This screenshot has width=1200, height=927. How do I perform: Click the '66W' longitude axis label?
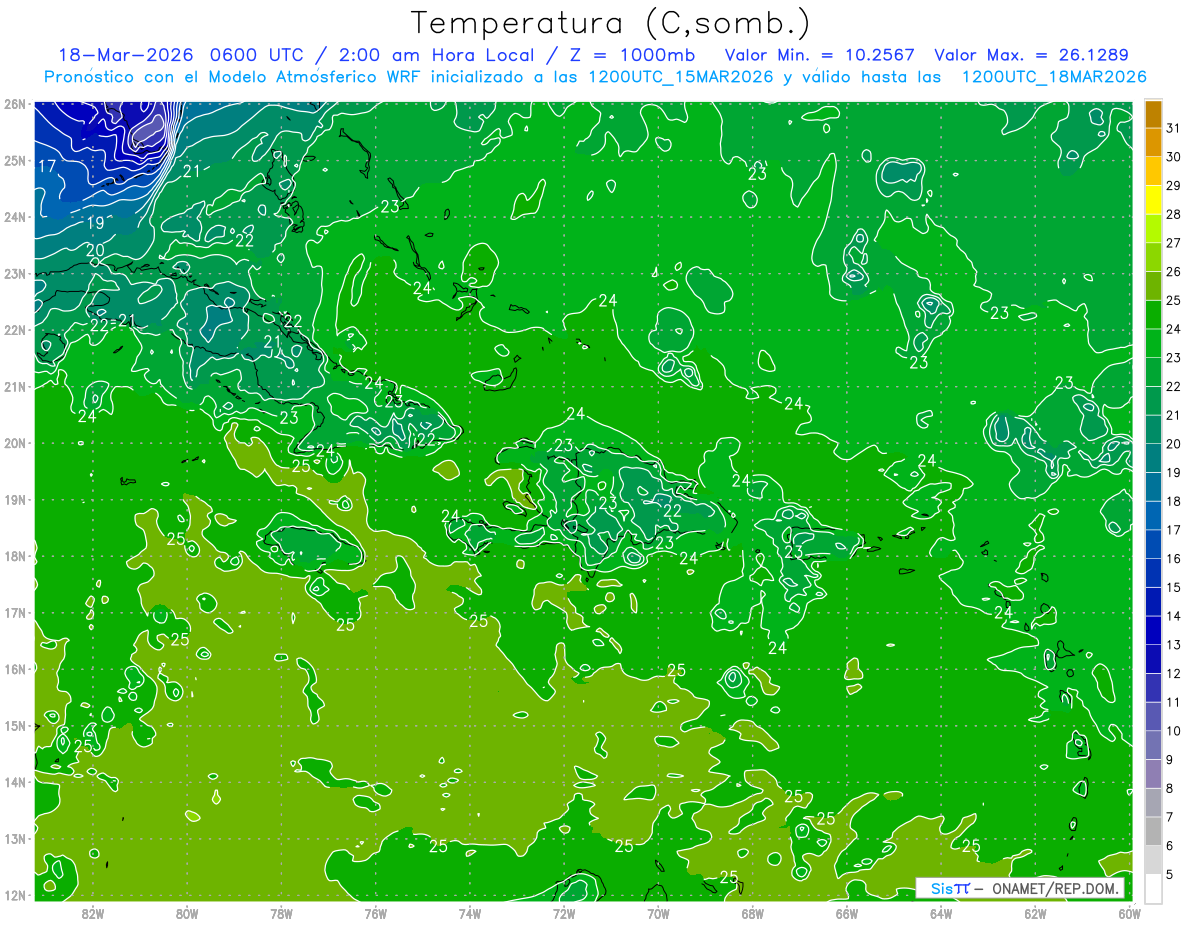click(846, 914)
